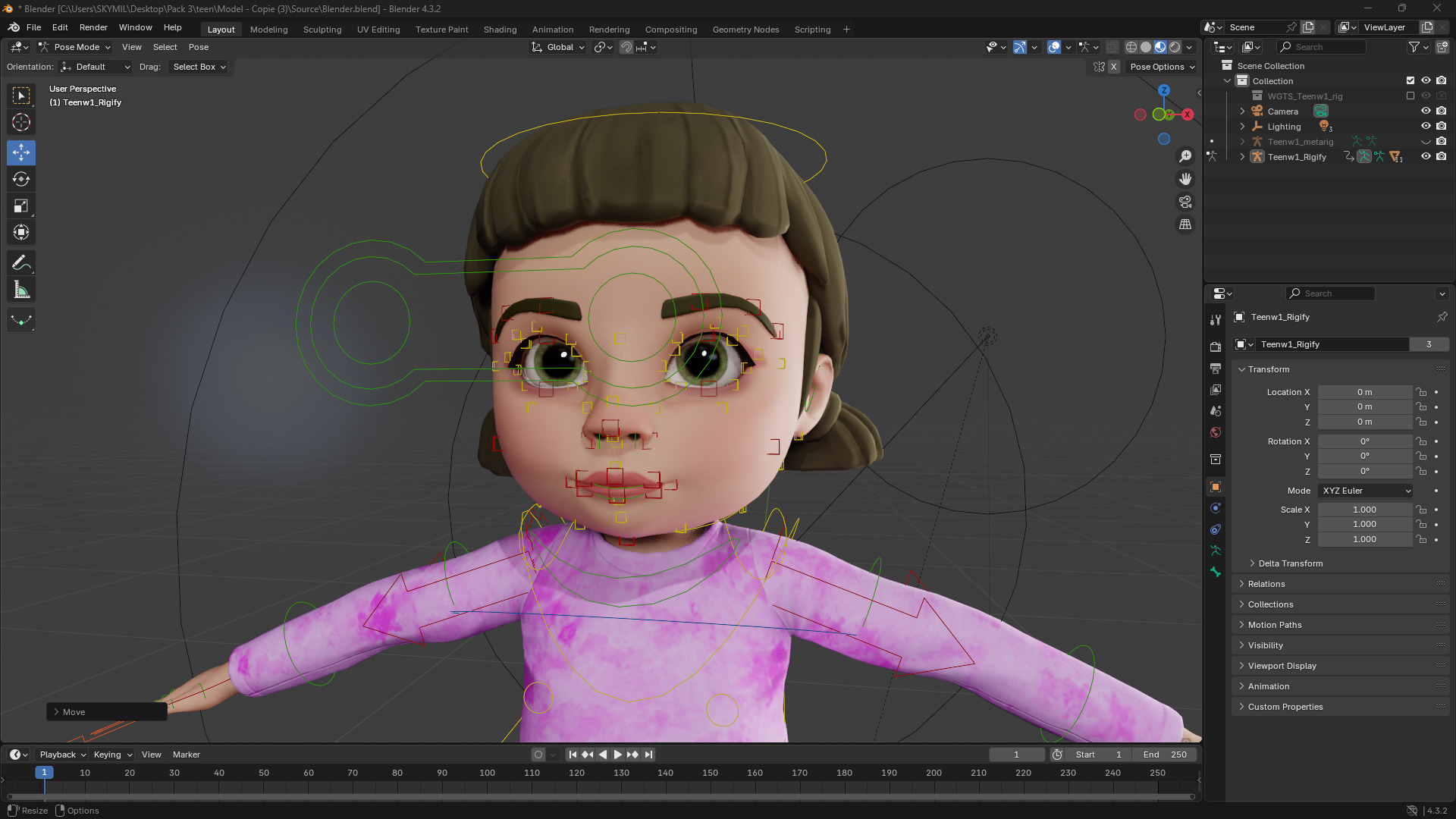Click the pan view hand icon
Screen dimensions: 1456x819
pyautogui.click(x=1185, y=179)
